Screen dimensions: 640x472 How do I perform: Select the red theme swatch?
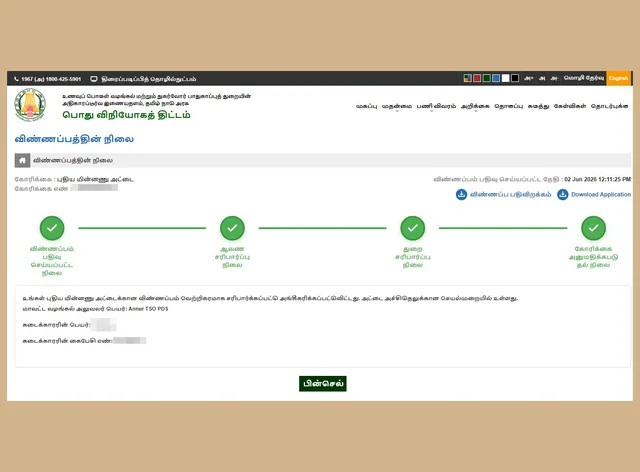click(477, 78)
